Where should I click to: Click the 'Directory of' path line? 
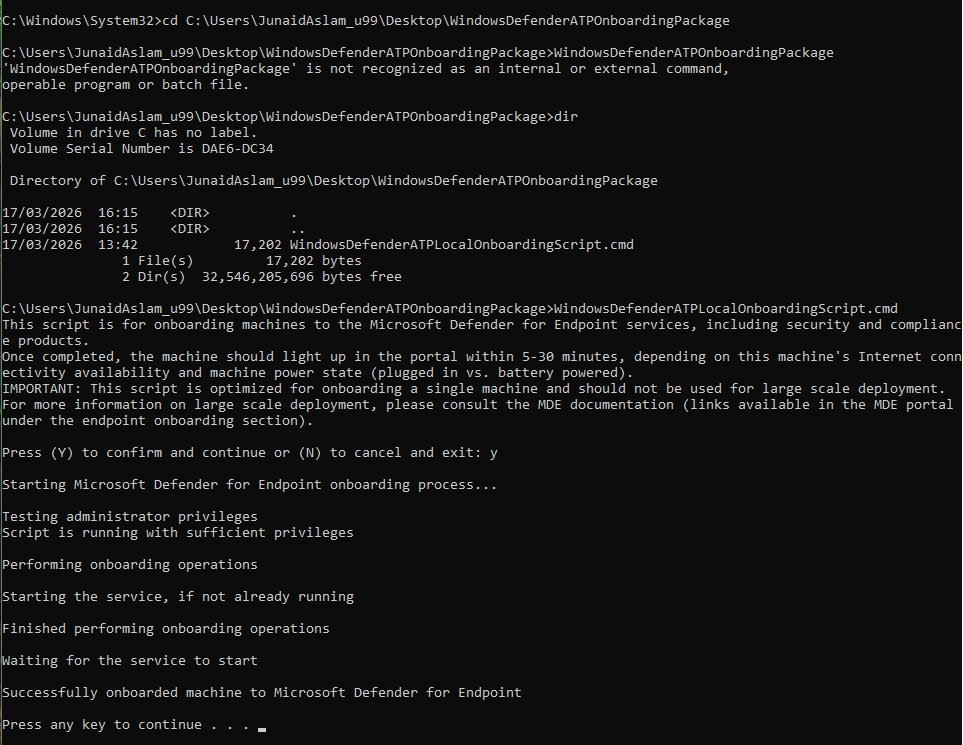333,181
